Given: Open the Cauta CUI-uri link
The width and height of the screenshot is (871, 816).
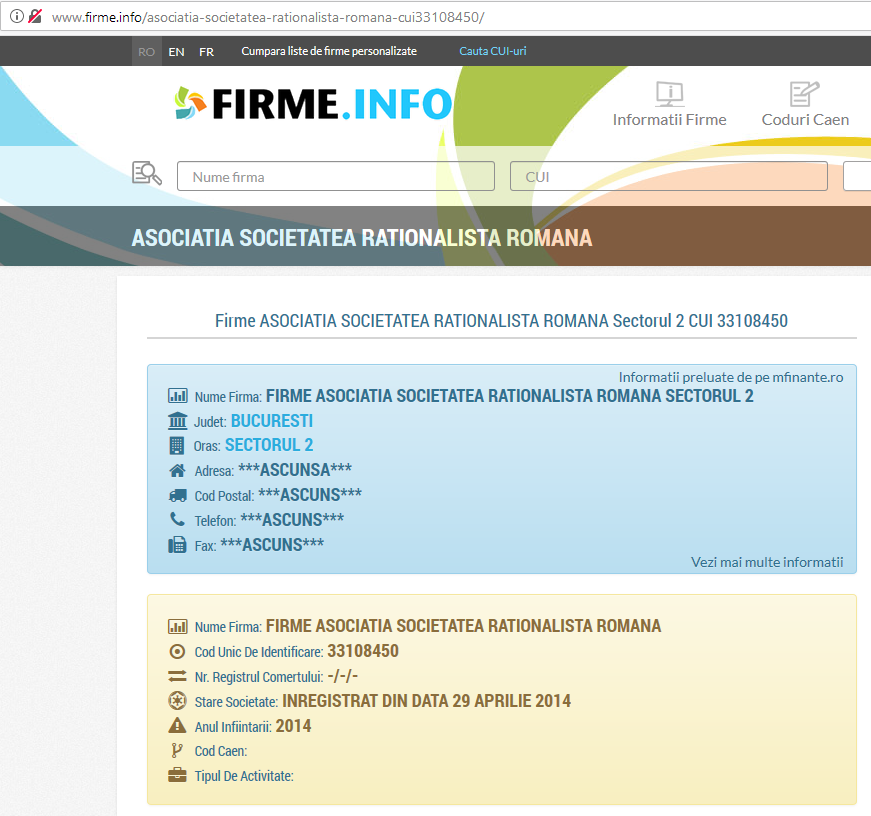Looking at the screenshot, I should [x=493, y=51].
